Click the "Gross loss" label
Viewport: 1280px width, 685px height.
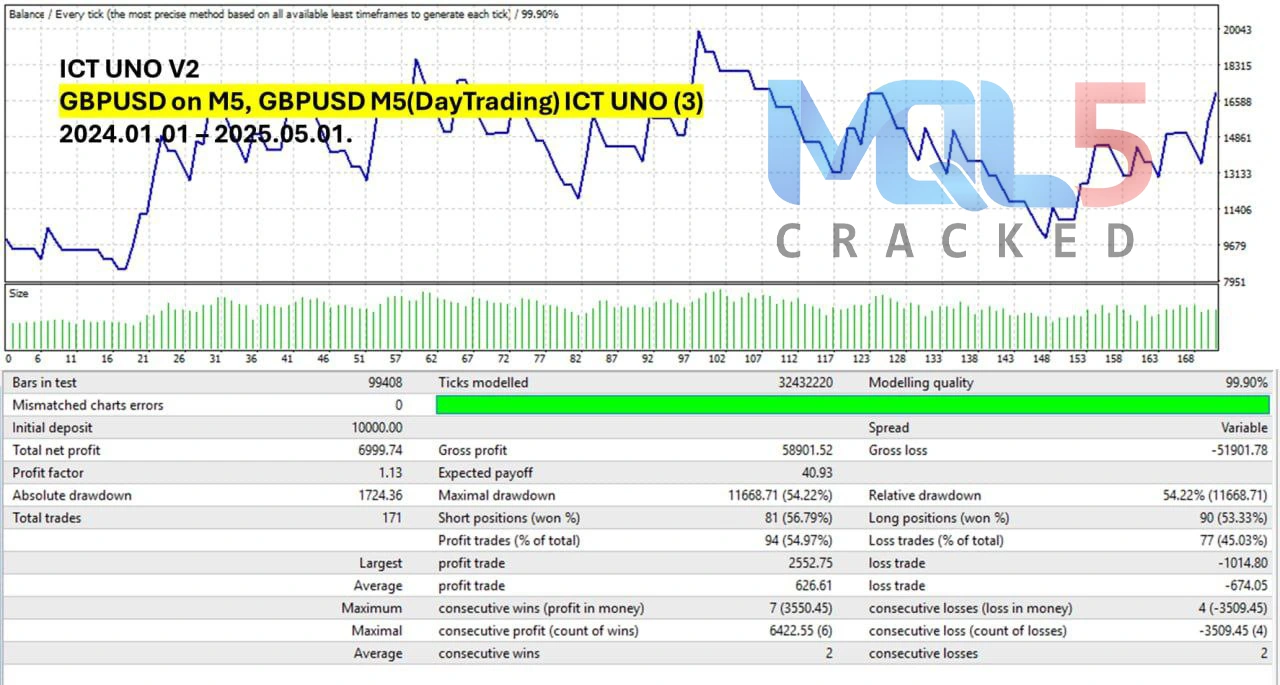(x=898, y=450)
